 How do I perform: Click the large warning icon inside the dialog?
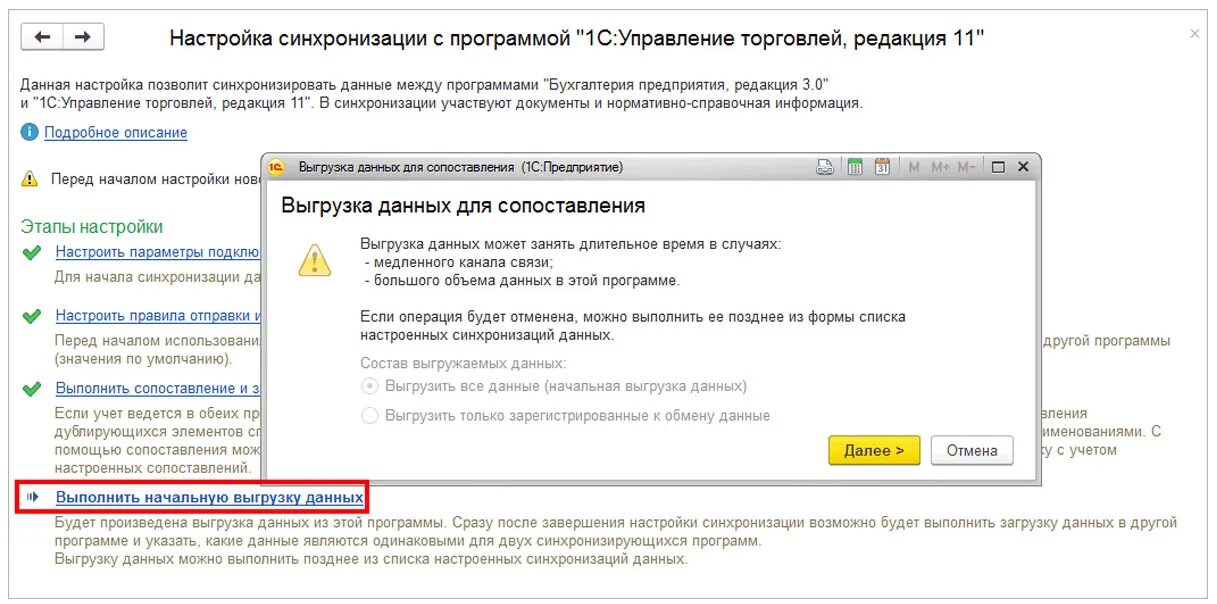(314, 260)
